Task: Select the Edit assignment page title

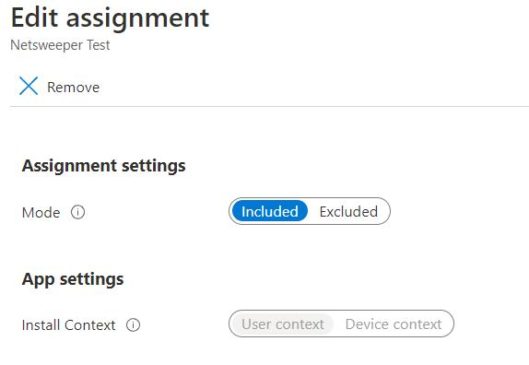Action: pos(110,19)
